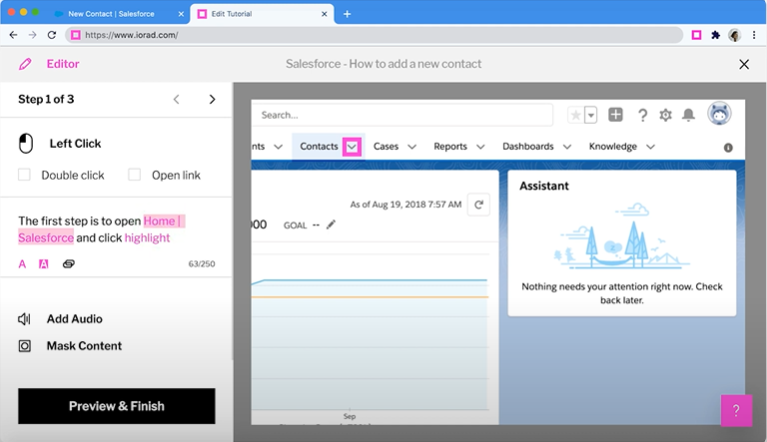Click the Salesforce help question mark icon

point(642,115)
